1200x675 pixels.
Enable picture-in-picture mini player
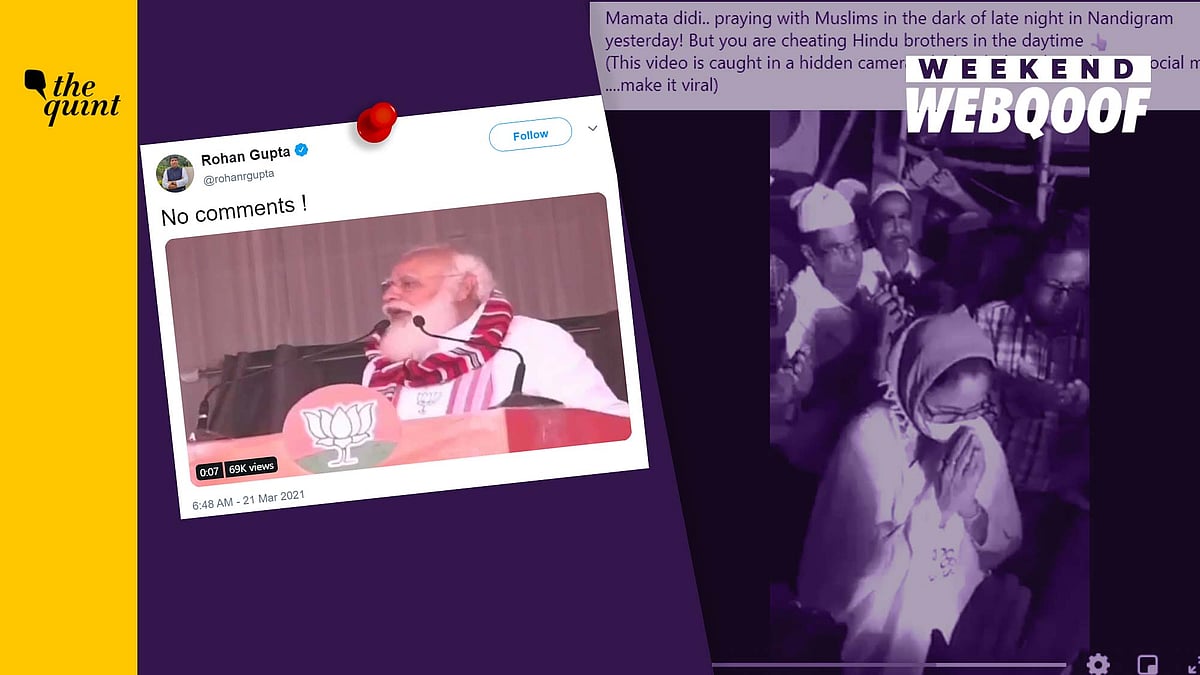(x=1147, y=665)
